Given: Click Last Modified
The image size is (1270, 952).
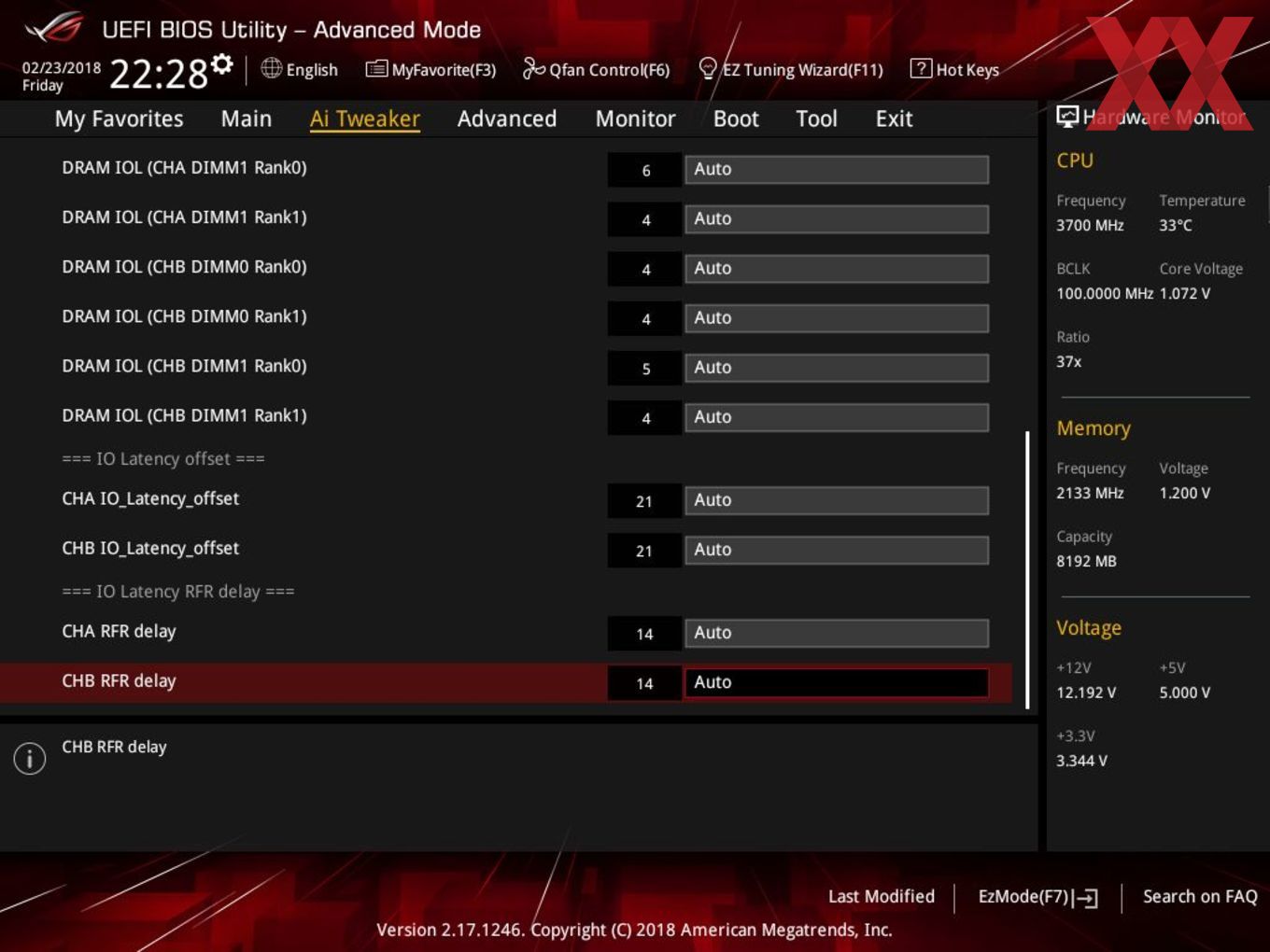Looking at the screenshot, I should 882,896.
